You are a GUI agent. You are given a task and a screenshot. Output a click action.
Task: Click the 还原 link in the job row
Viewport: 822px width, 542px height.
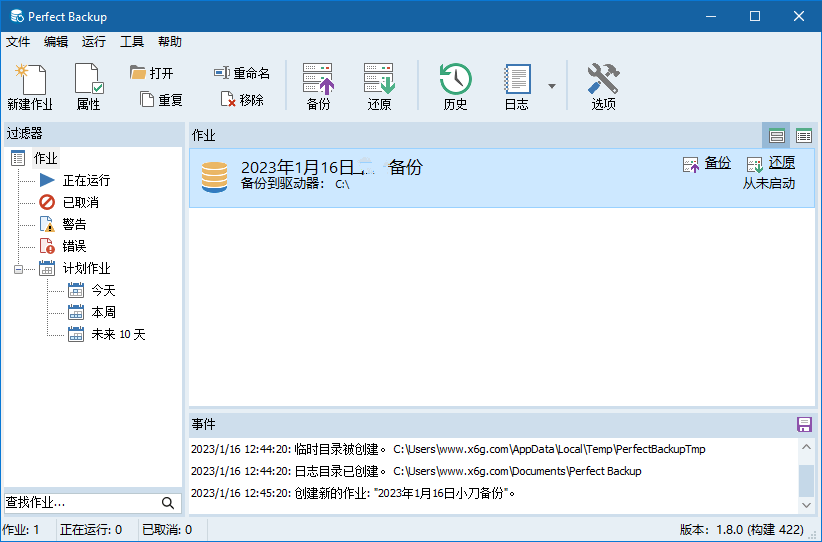pos(781,163)
